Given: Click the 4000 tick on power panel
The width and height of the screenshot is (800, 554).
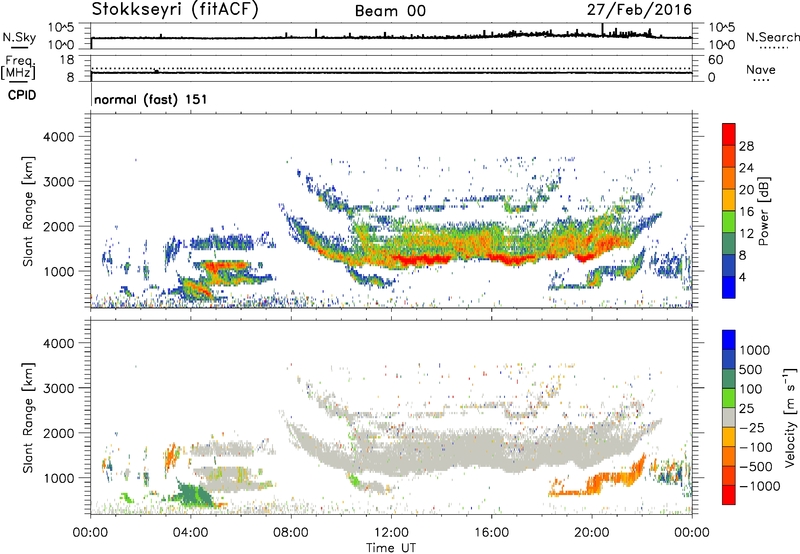Looking at the screenshot, I should pyautogui.click(x=58, y=137).
